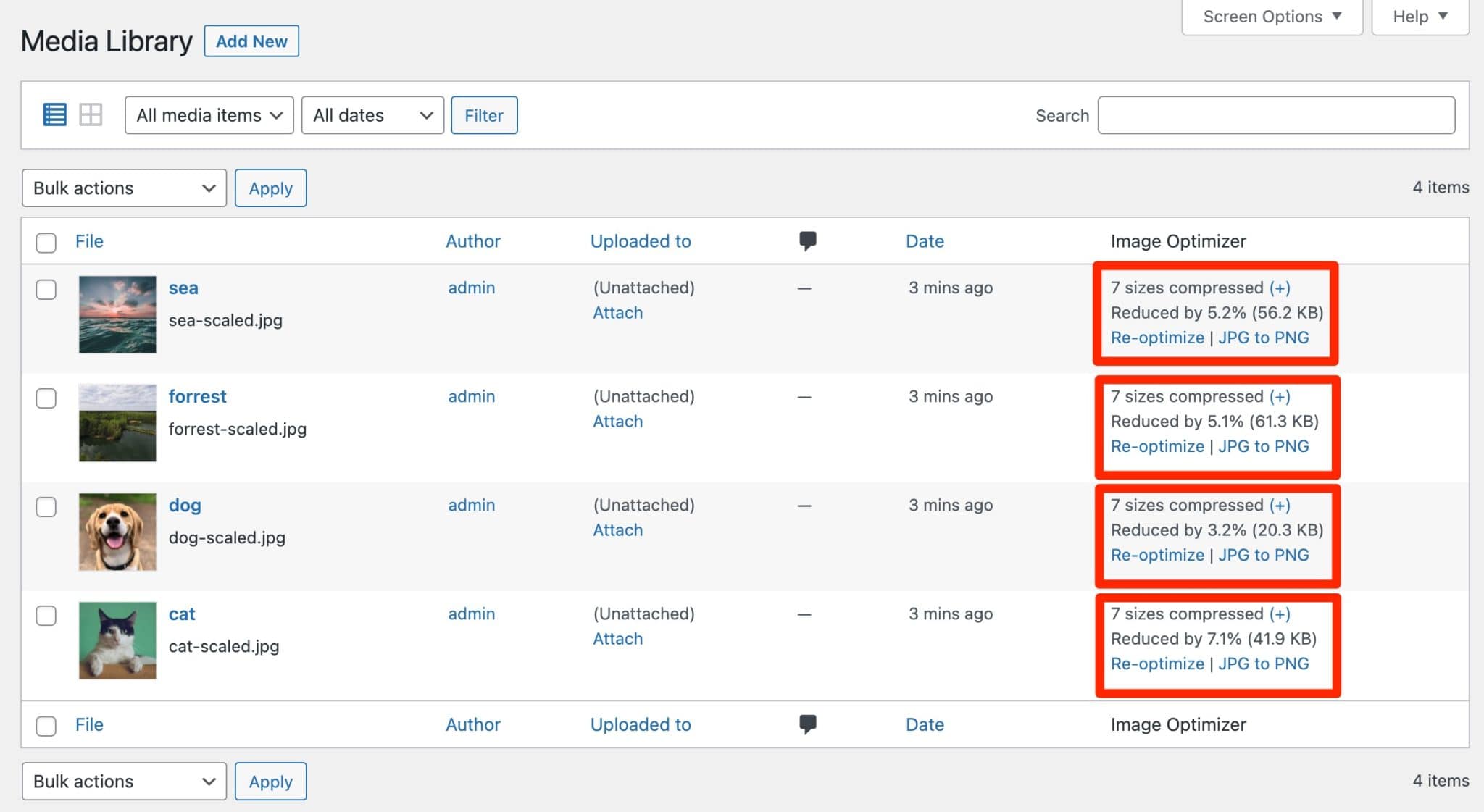
Task: Tick the checkbox for cat row
Action: [x=46, y=615]
